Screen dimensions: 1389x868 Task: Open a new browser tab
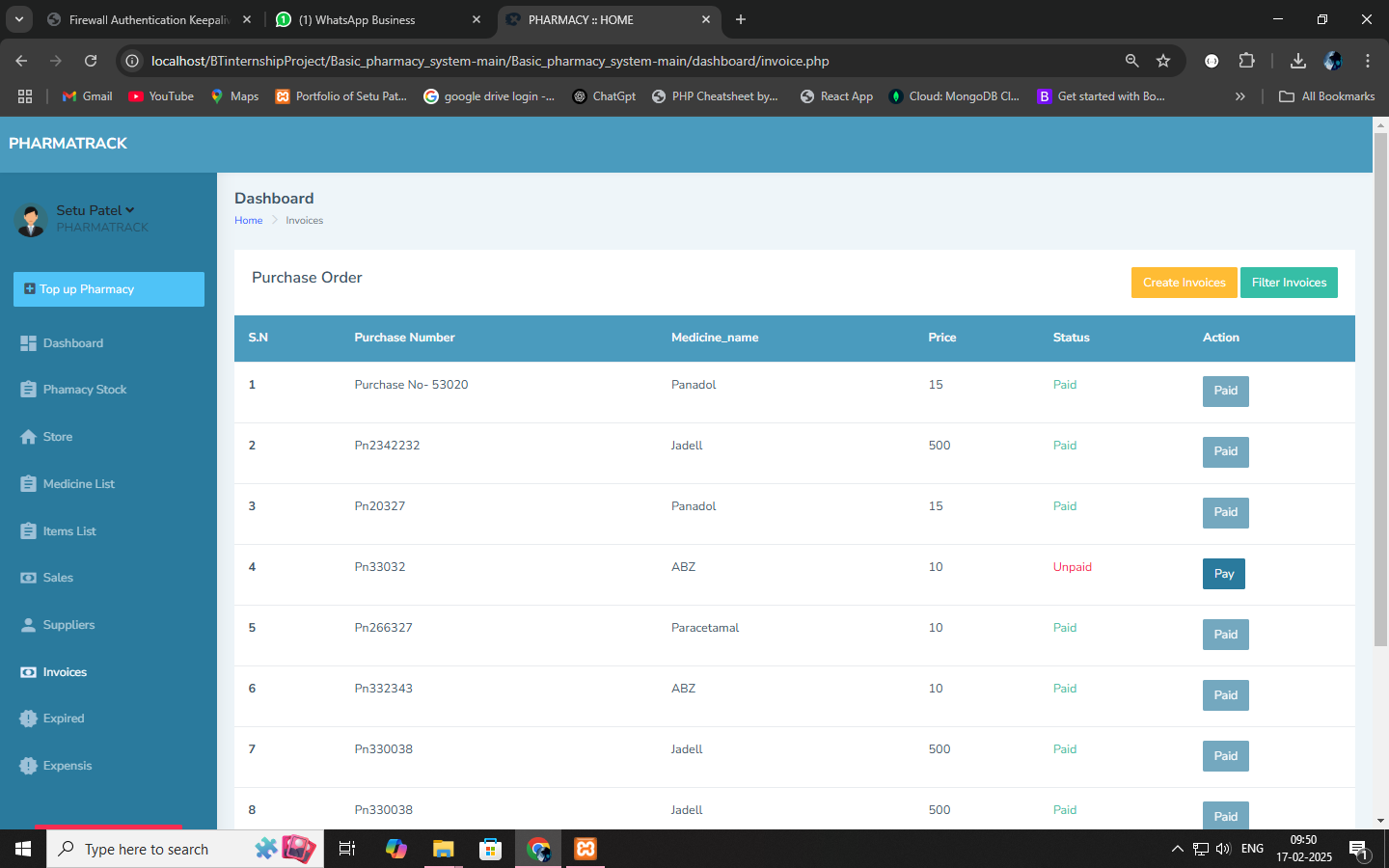point(741,19)
